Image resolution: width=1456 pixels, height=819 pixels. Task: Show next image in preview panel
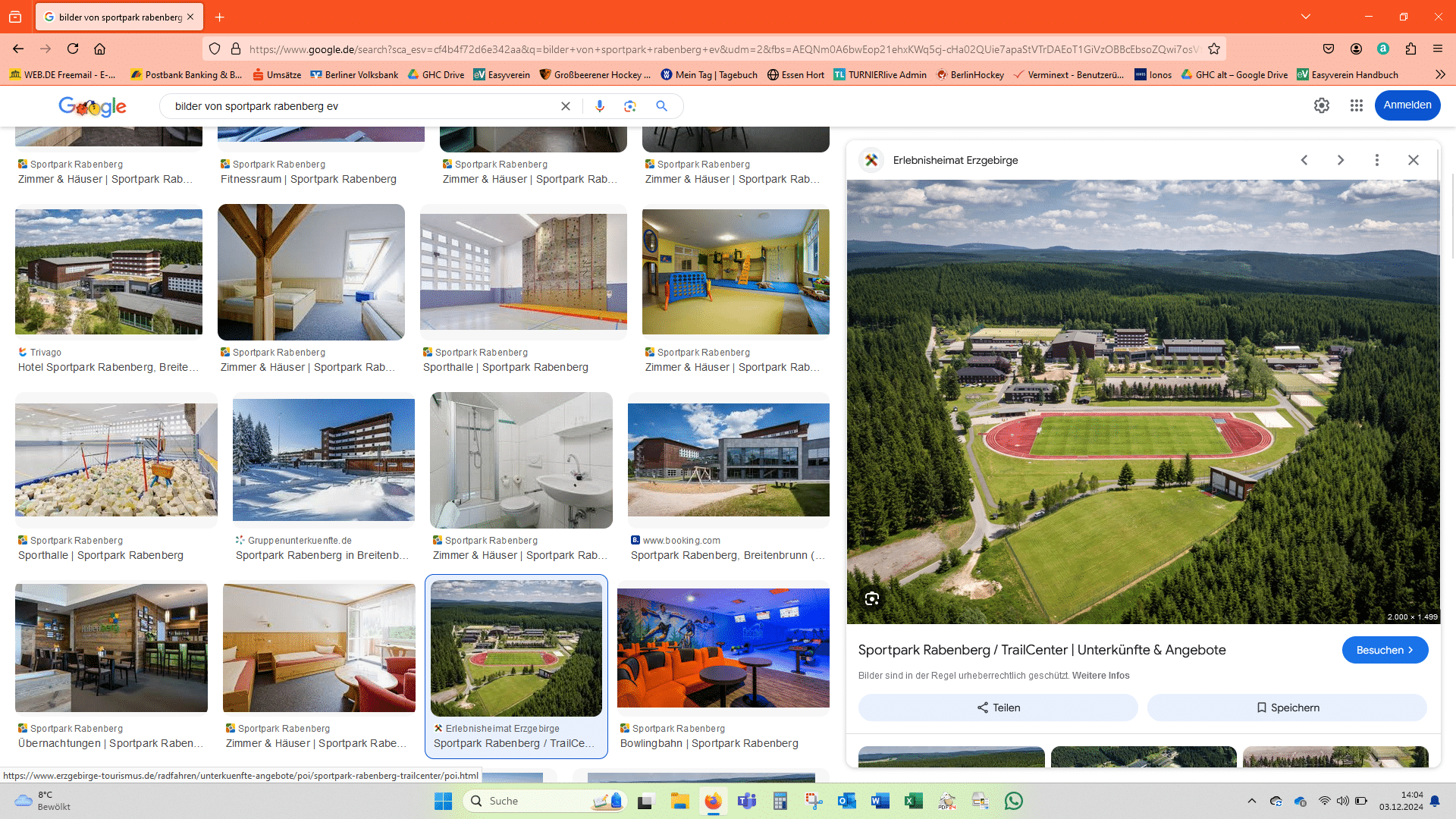[1341, 160]
